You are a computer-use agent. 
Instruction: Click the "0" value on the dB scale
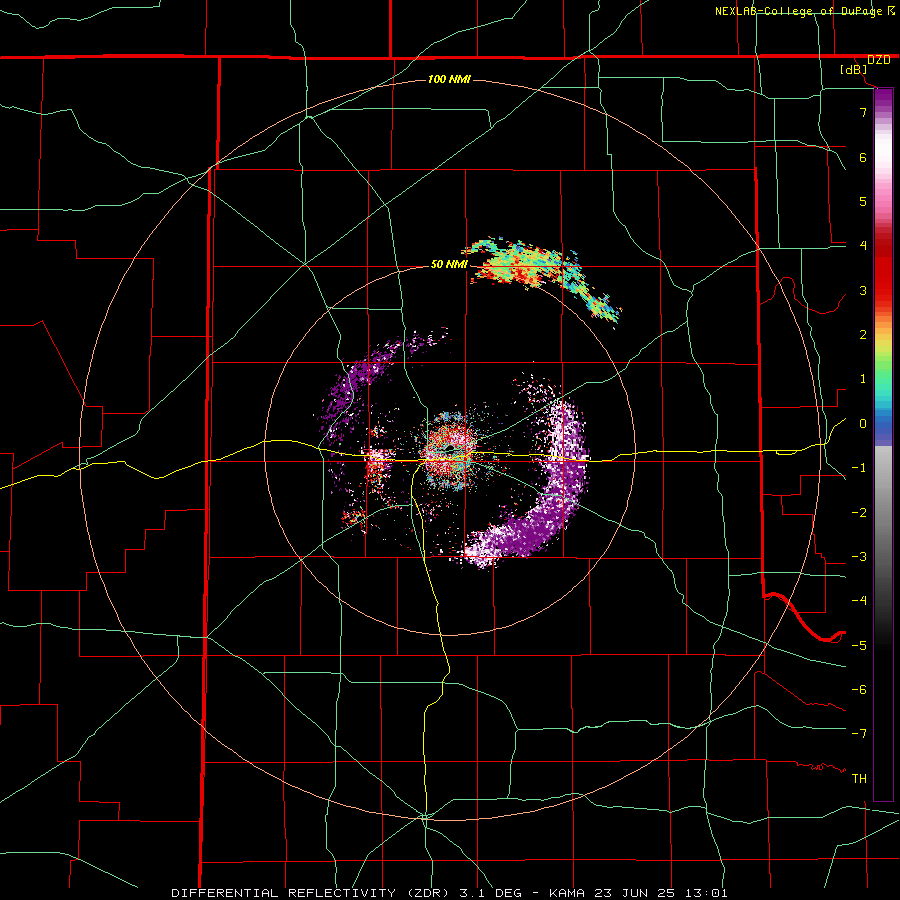[x=863, y=424]
